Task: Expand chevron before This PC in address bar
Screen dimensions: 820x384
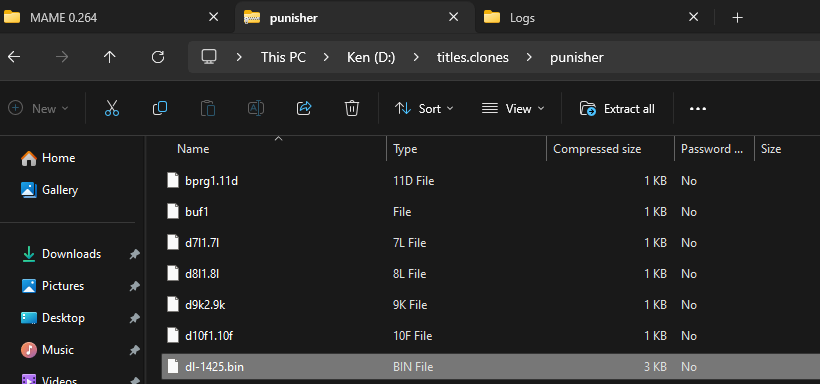Action: 239,57
